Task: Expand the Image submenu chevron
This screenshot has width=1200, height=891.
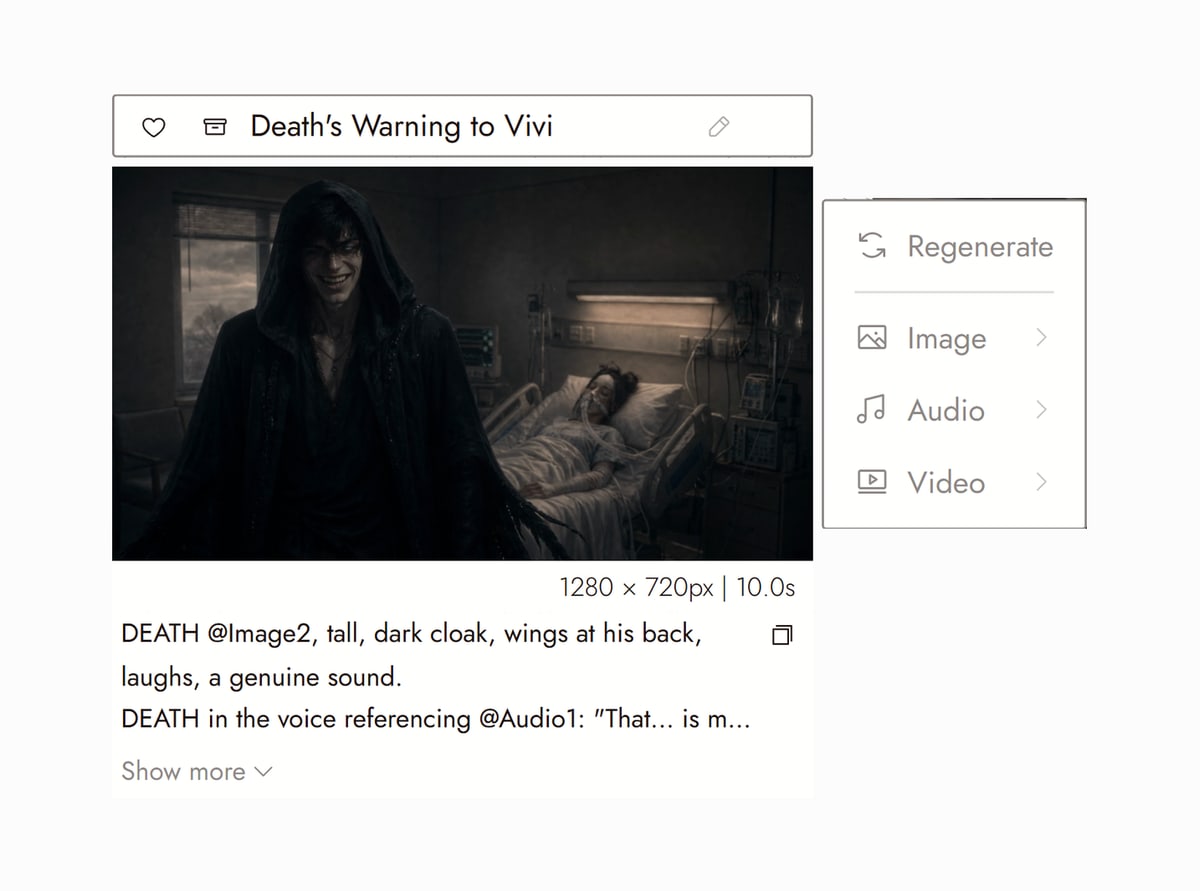Action: click(1041, 338)
